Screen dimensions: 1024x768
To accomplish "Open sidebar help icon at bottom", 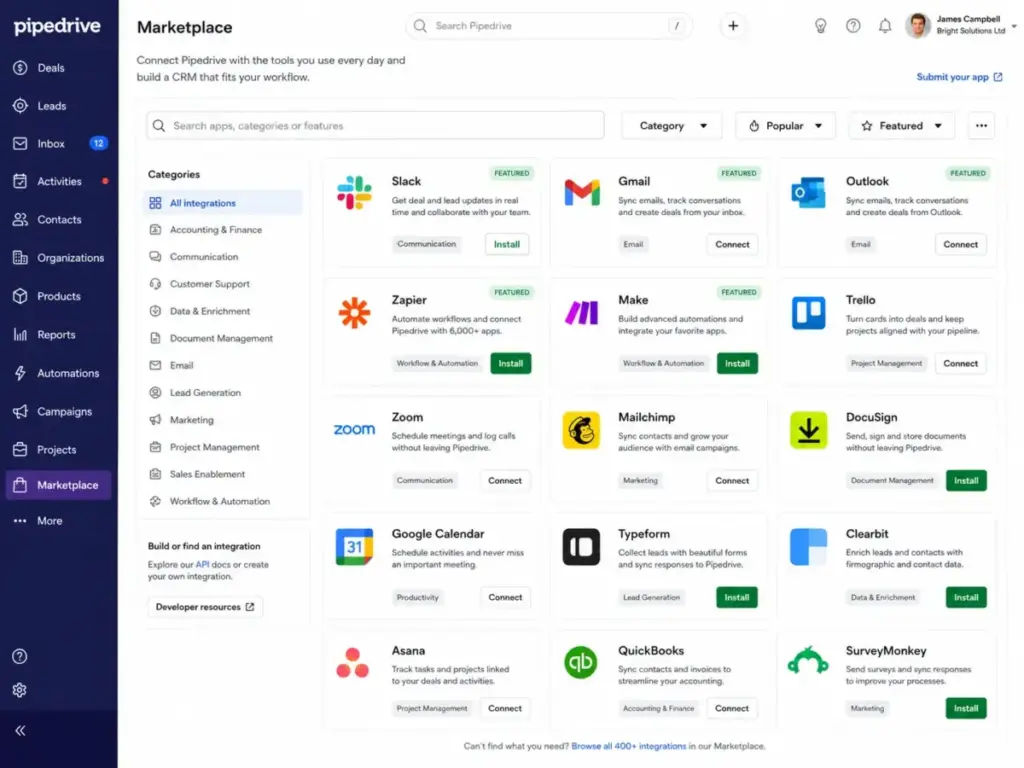I will (20, 656).
